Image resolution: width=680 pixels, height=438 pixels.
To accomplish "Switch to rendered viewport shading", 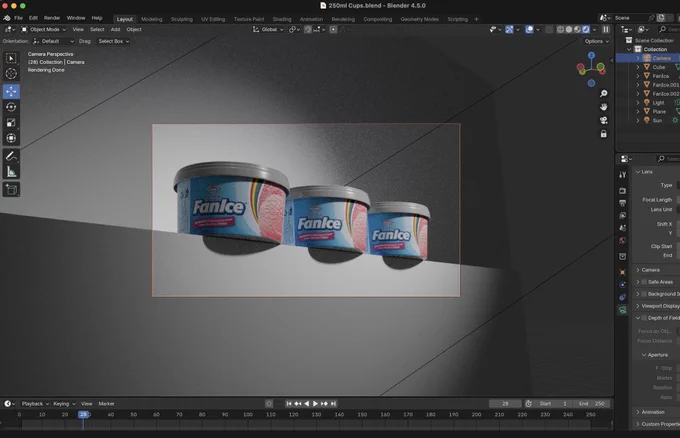I will pyautogui.click(x=586, y=29).
